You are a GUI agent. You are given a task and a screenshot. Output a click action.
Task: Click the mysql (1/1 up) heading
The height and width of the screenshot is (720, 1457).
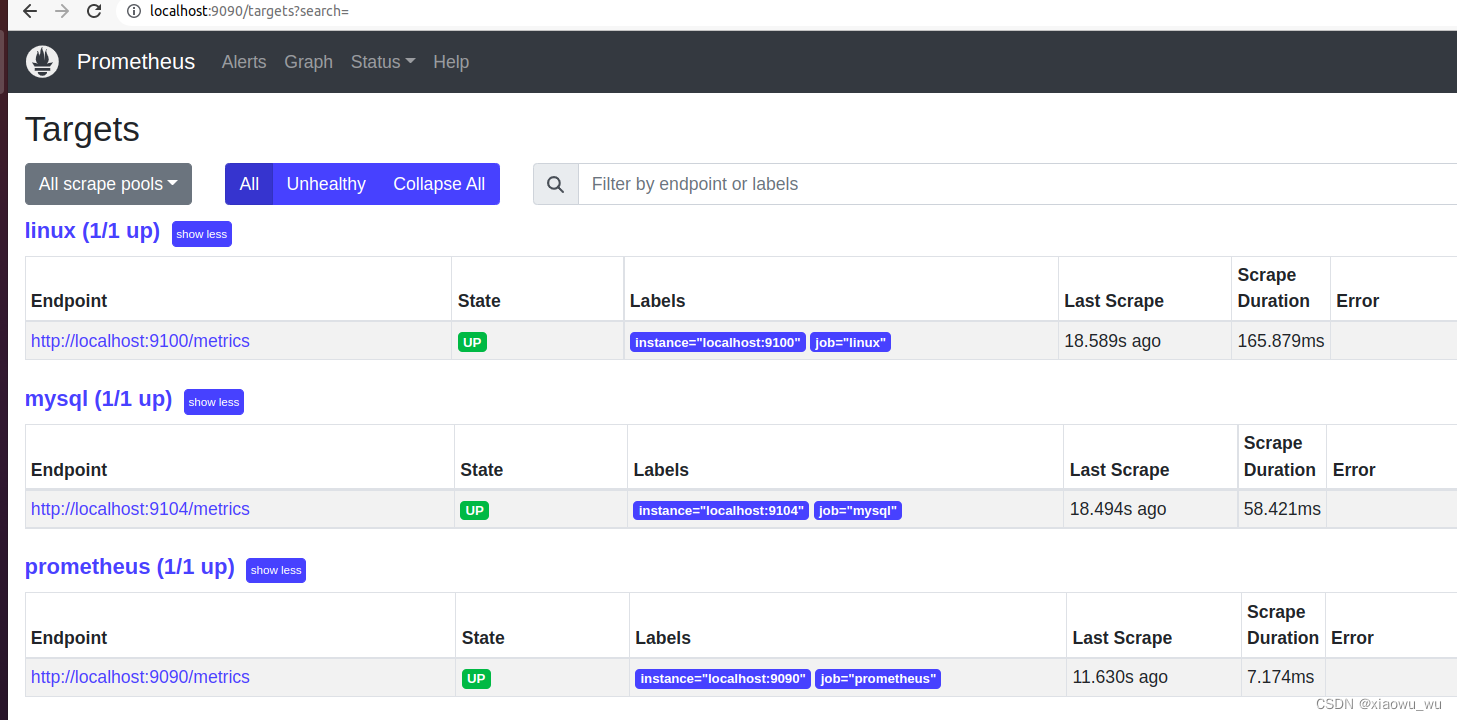pos(98,399)
